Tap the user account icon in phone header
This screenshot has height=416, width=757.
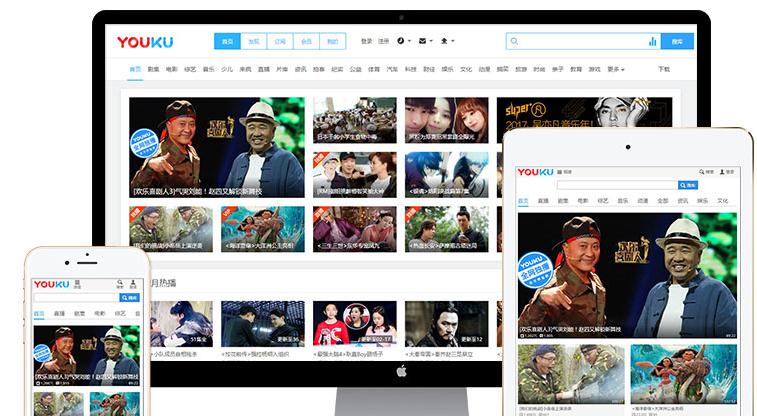pyautogui.click(x=133, y=282)
